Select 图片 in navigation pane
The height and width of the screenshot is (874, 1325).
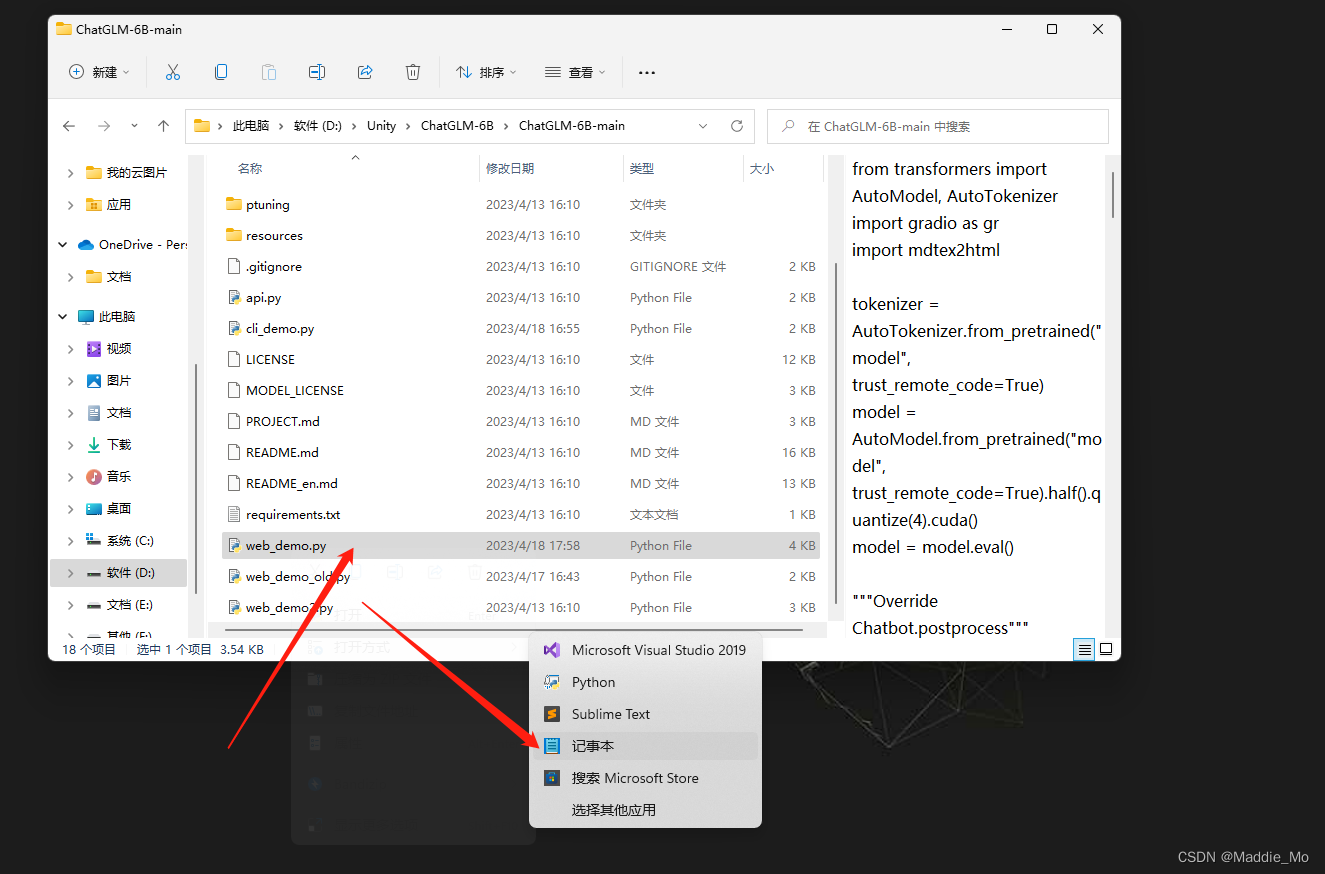118,381
